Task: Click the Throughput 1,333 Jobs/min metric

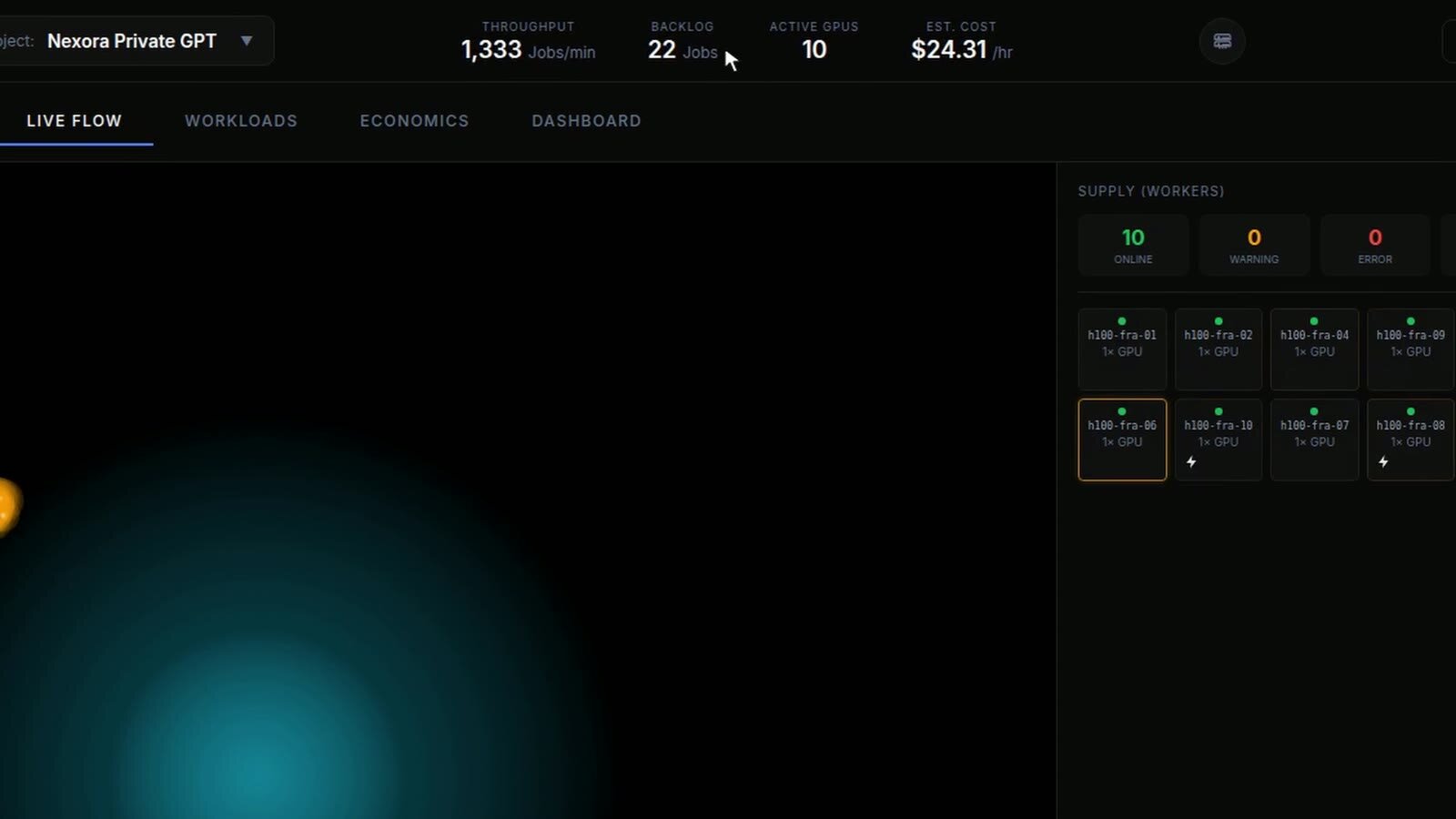Action: pos(529,41)
